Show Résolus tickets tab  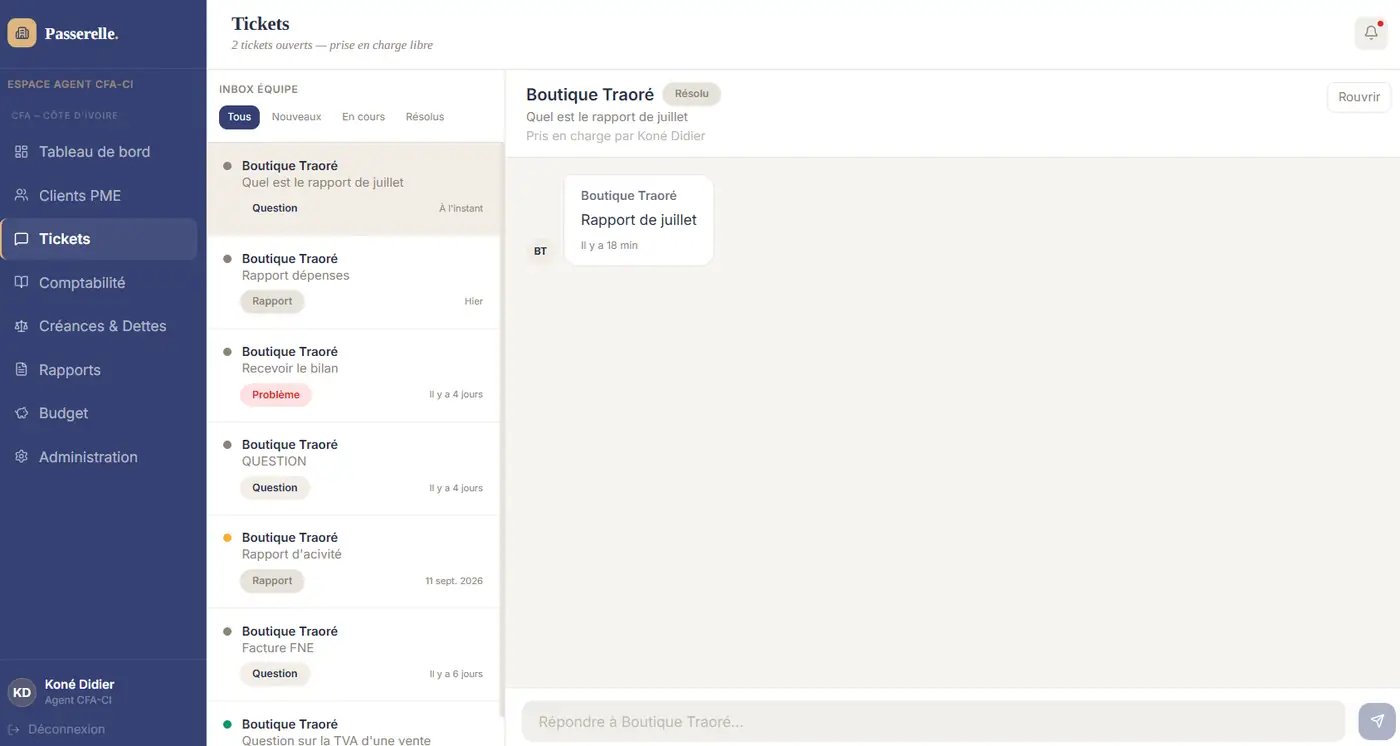425,117
